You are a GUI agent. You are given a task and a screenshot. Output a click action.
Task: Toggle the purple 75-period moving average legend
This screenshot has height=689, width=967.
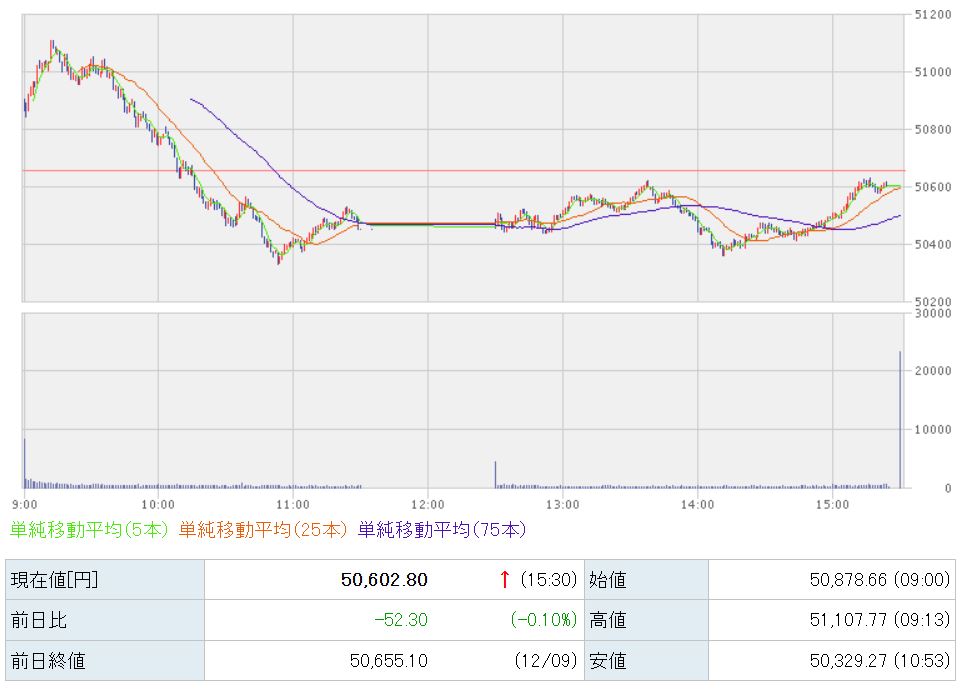click(441, 530)
